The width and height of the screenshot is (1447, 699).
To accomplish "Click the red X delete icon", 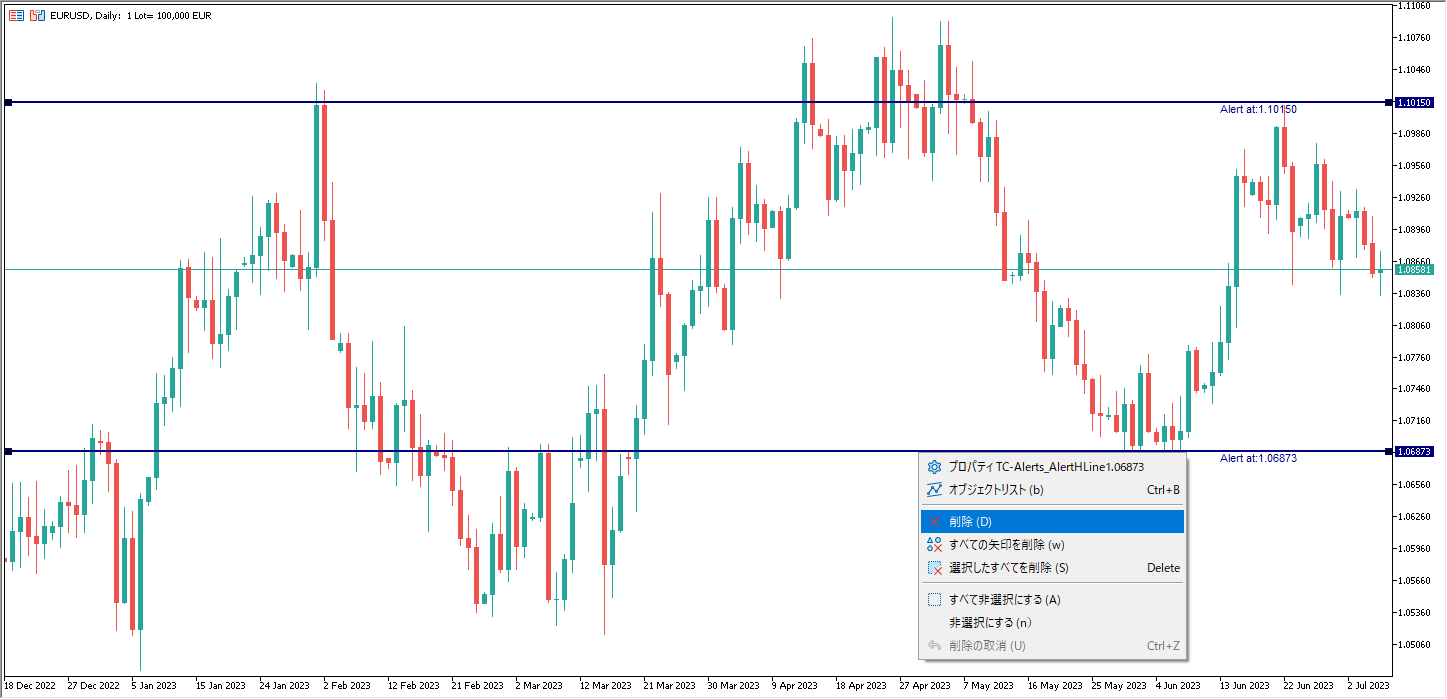I will [x=935, y=522].
